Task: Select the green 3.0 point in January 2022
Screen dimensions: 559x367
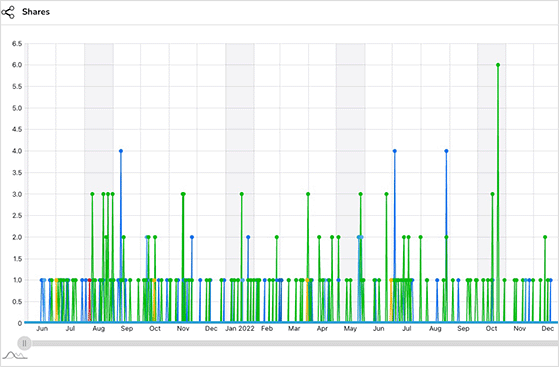Action: click(242, 194)
